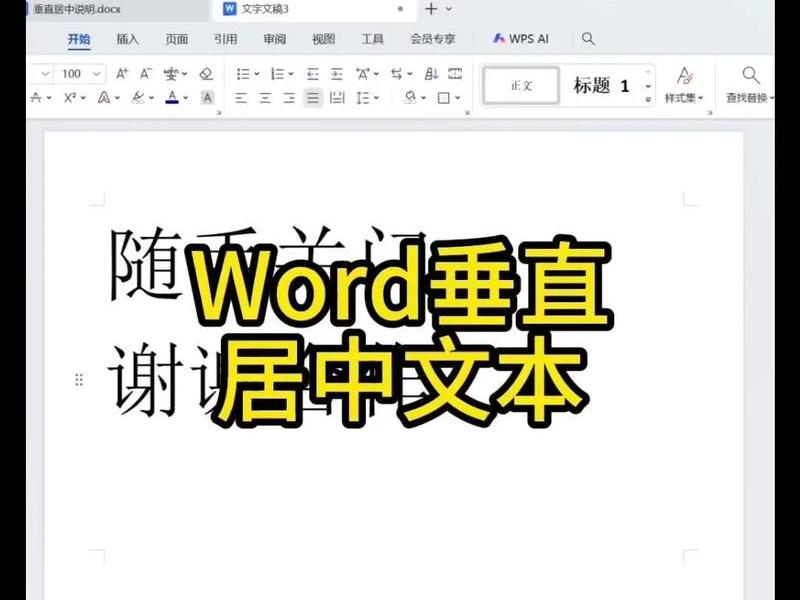Viewport: 800px width, 600px height.
Task: Open numbered list style dropdown arrow
Action: click(291, 74)
